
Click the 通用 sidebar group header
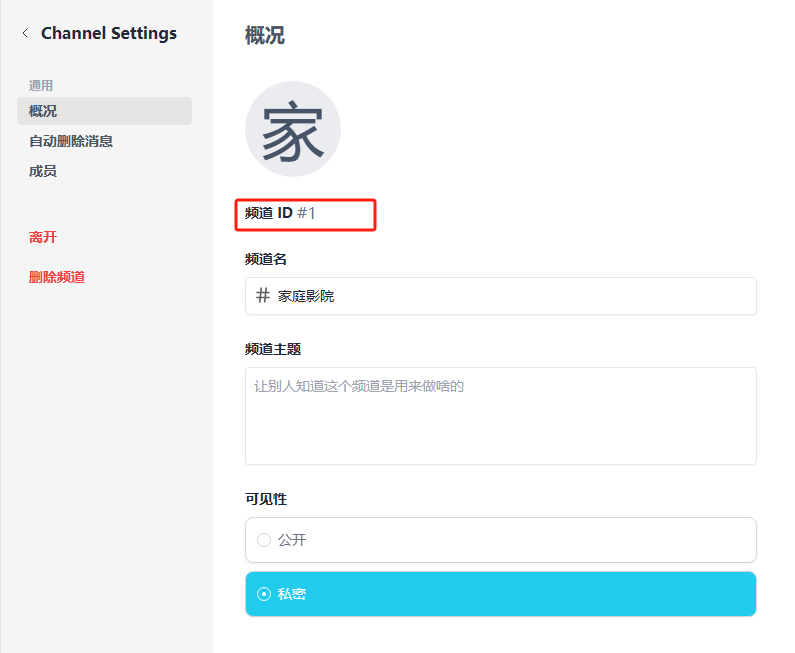coord(41,86)
